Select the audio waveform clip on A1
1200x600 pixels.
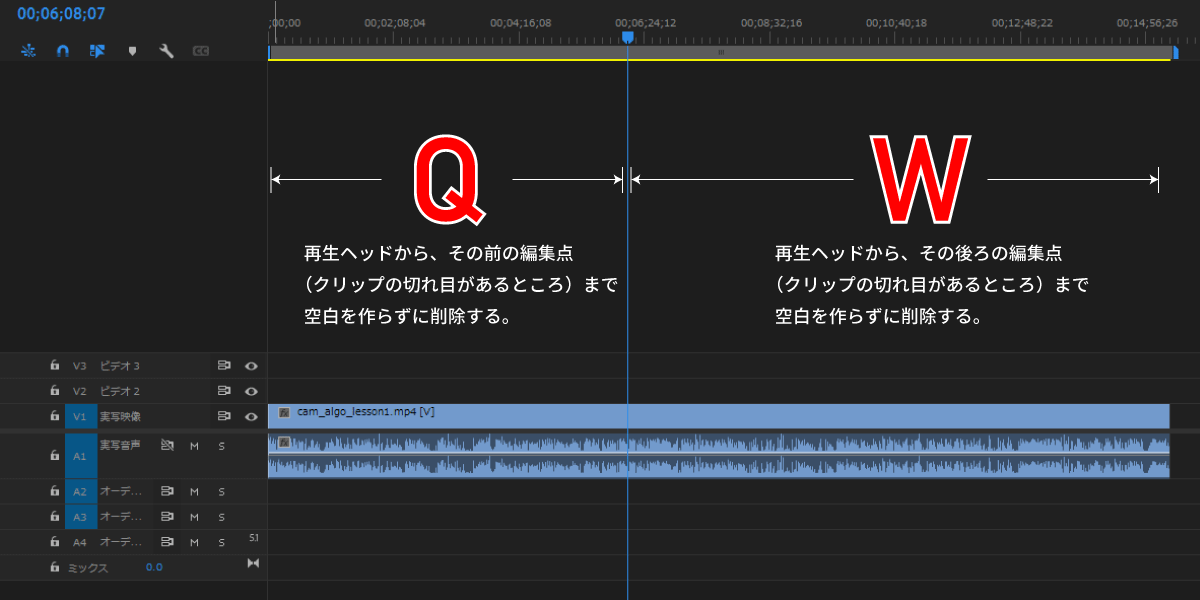[719, 455]
